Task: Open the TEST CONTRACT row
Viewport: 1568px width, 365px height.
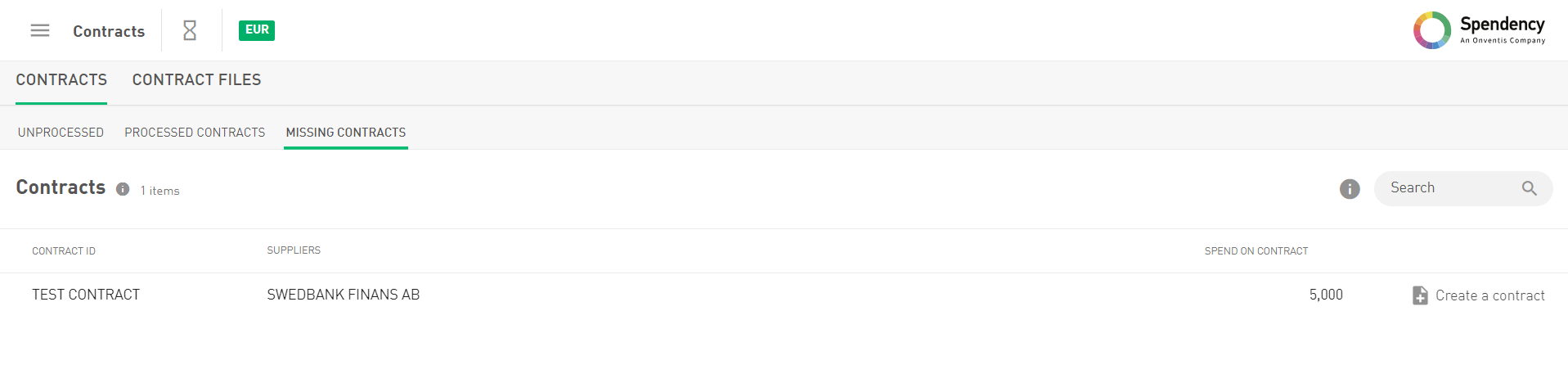Action: pyautogui.click(x=86, y=295)
